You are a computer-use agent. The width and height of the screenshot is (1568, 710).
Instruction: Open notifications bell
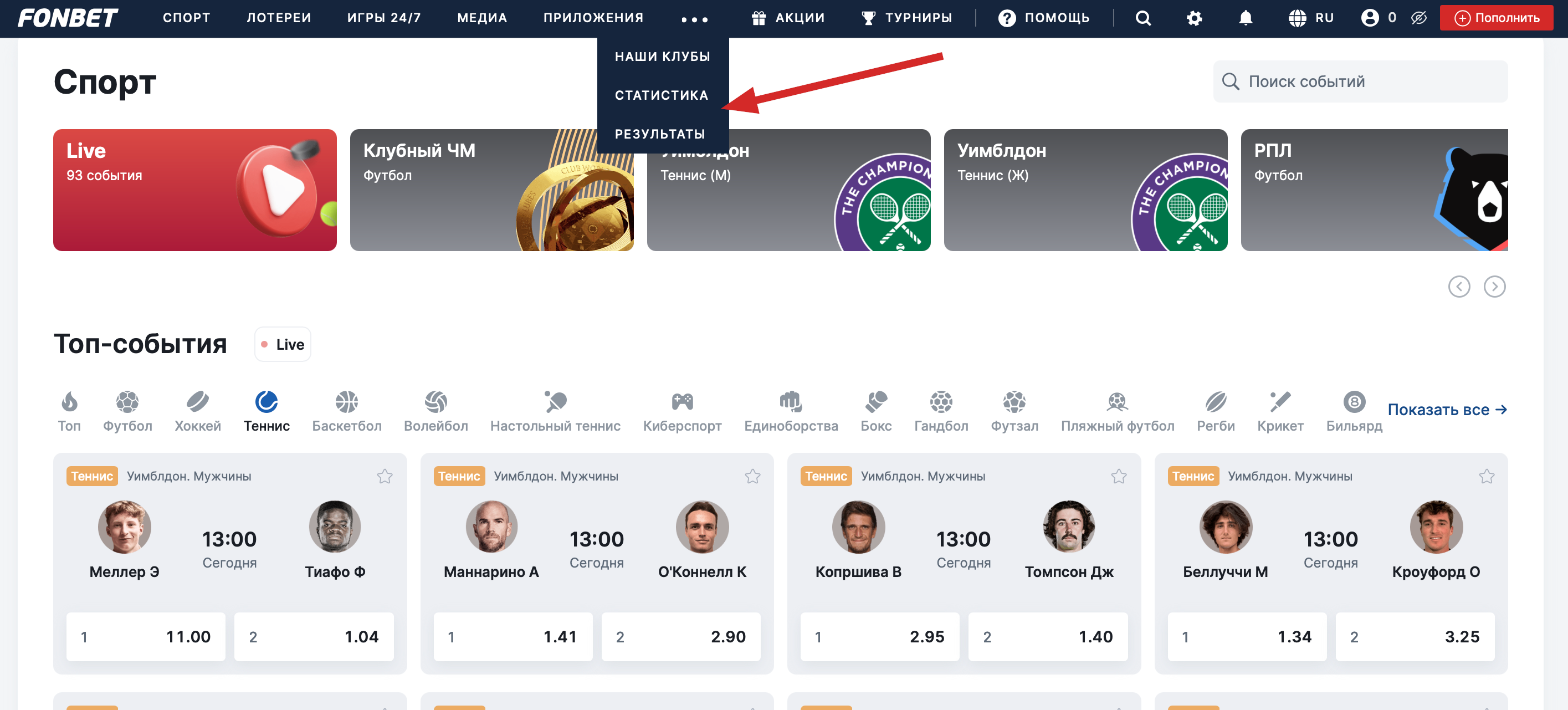pos(1246,18)
